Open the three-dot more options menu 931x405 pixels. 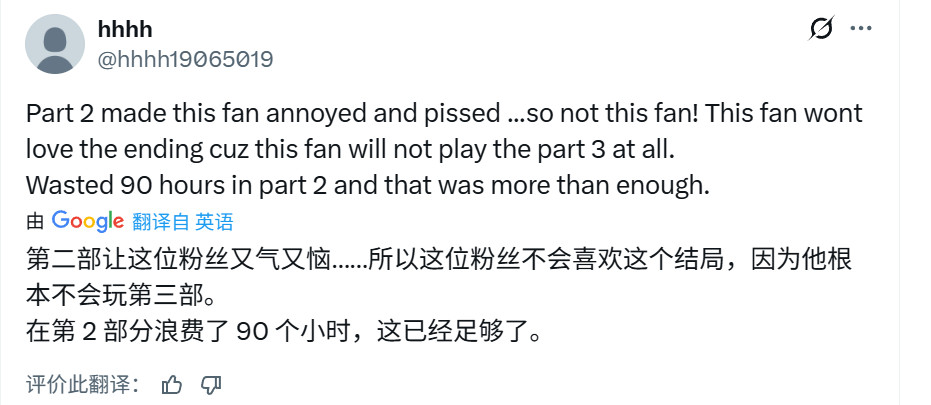(861, 29)
